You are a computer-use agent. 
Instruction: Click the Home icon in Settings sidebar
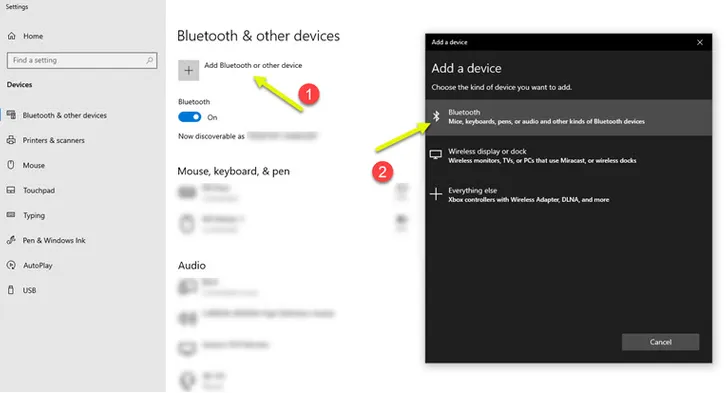(12, 36)
